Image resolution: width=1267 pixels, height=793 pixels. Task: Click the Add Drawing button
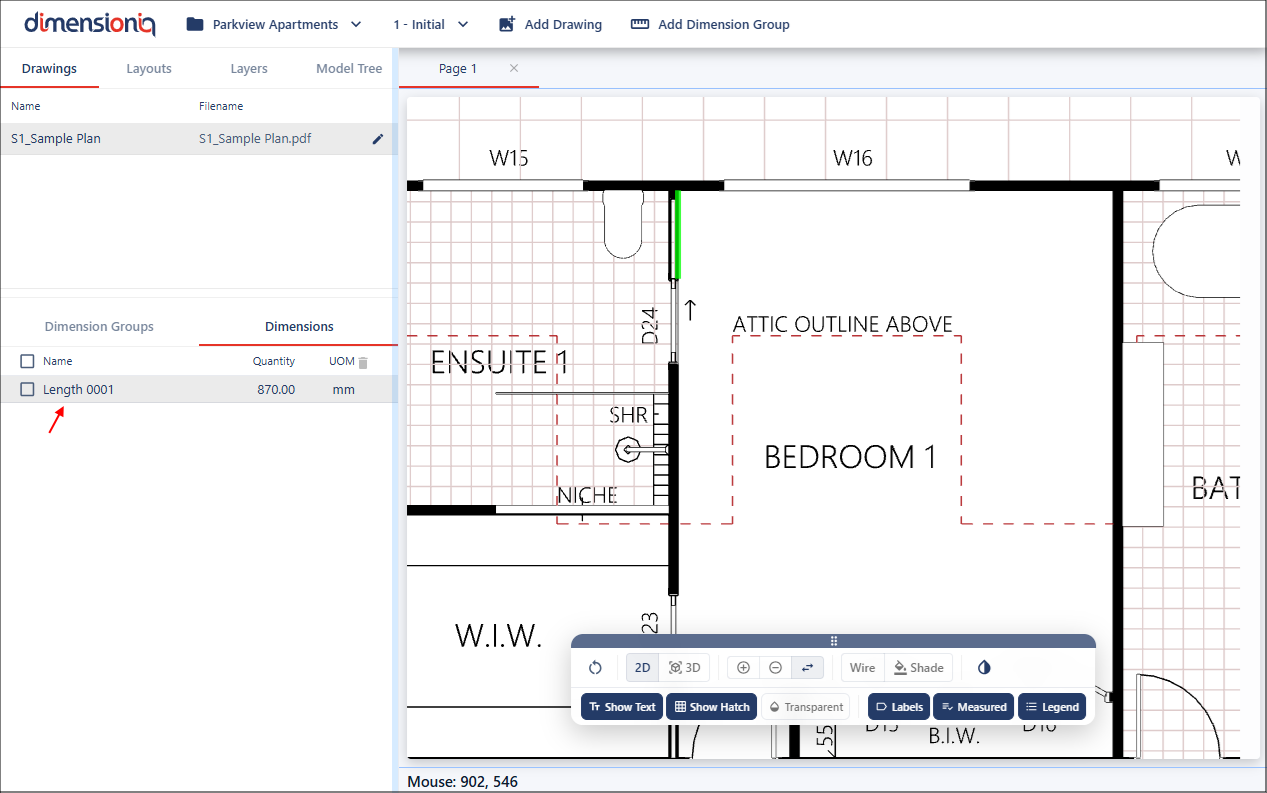tap(550, 24)
